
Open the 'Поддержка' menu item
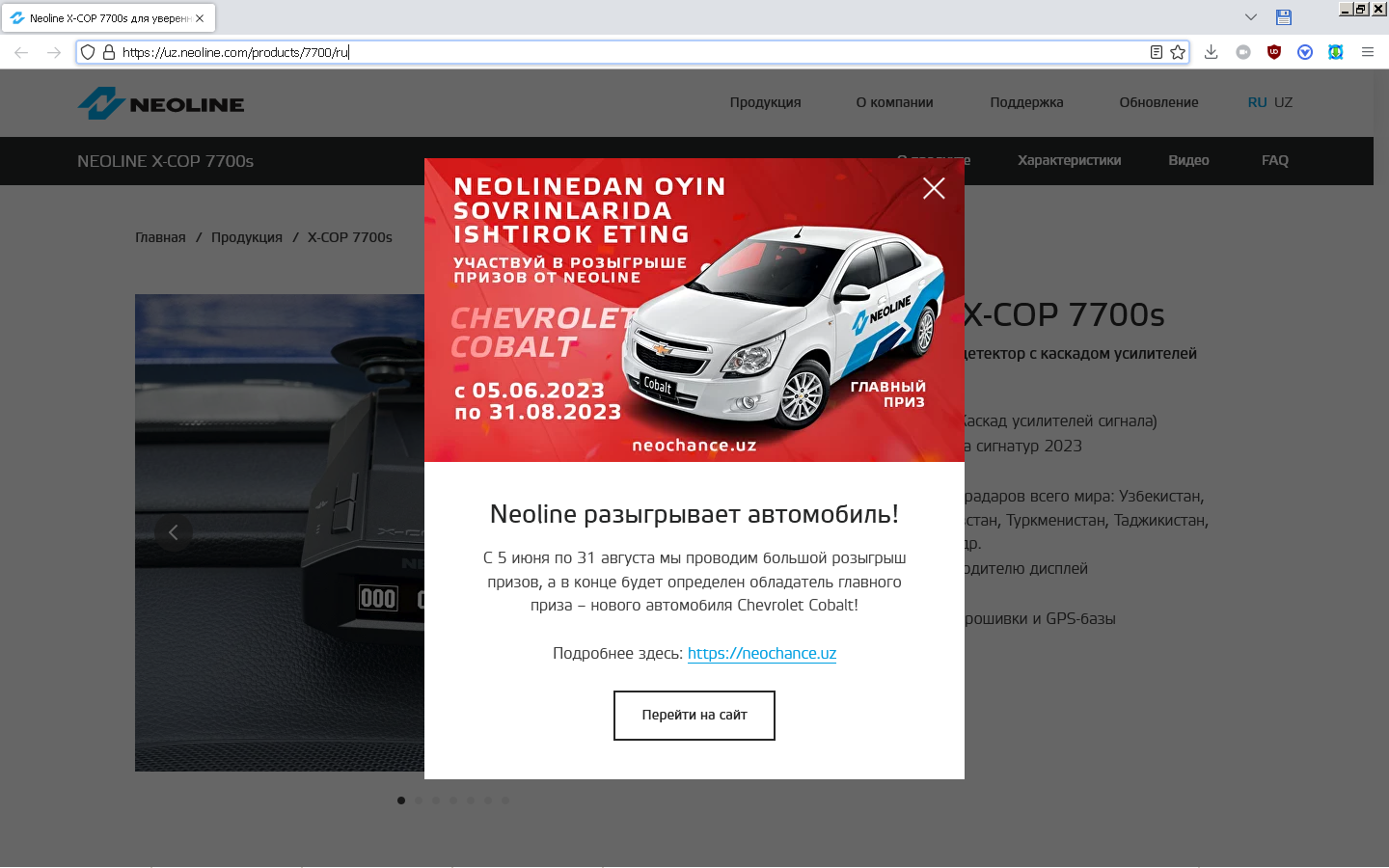click(x=1026, y=102)
